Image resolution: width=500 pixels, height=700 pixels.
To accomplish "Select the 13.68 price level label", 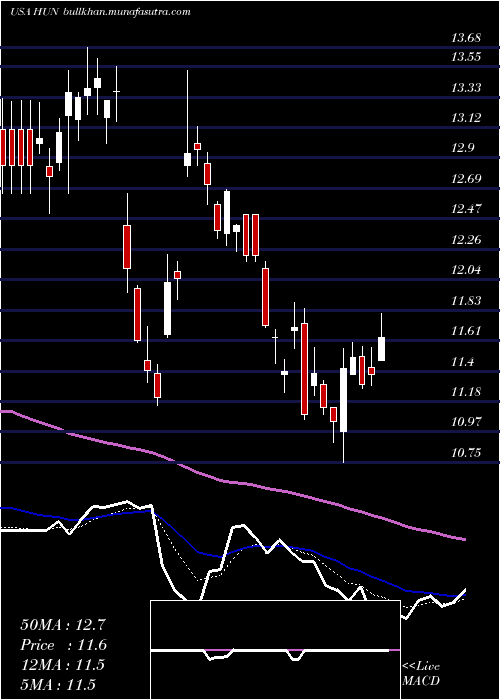I will (x=466, y=38).
